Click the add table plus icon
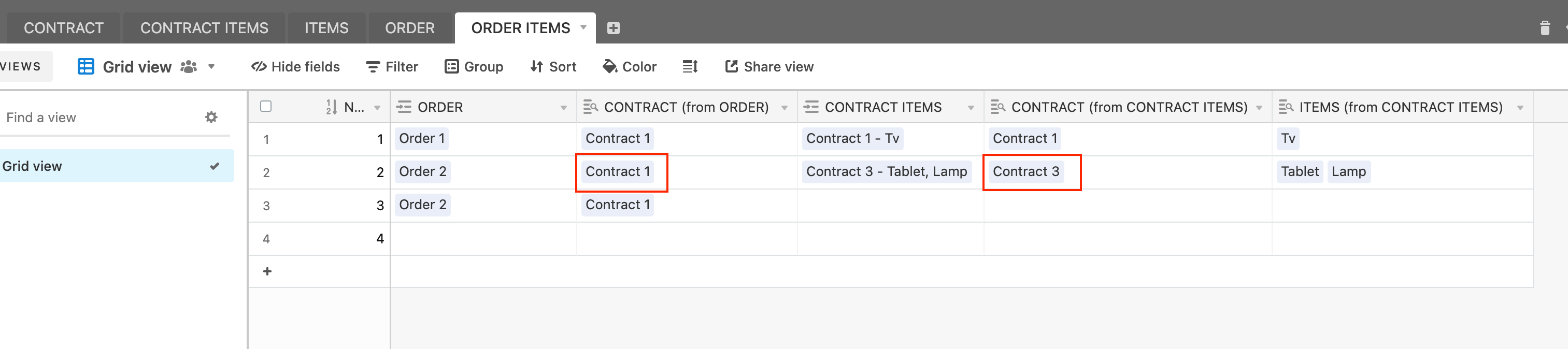 613,28
